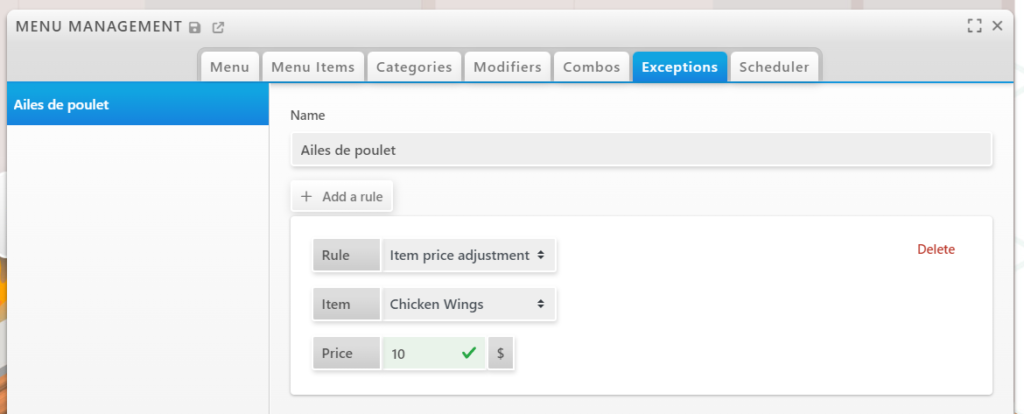
Task: Open menu management in external window icon
Action: pyautogui.click(x=218, y=27)
